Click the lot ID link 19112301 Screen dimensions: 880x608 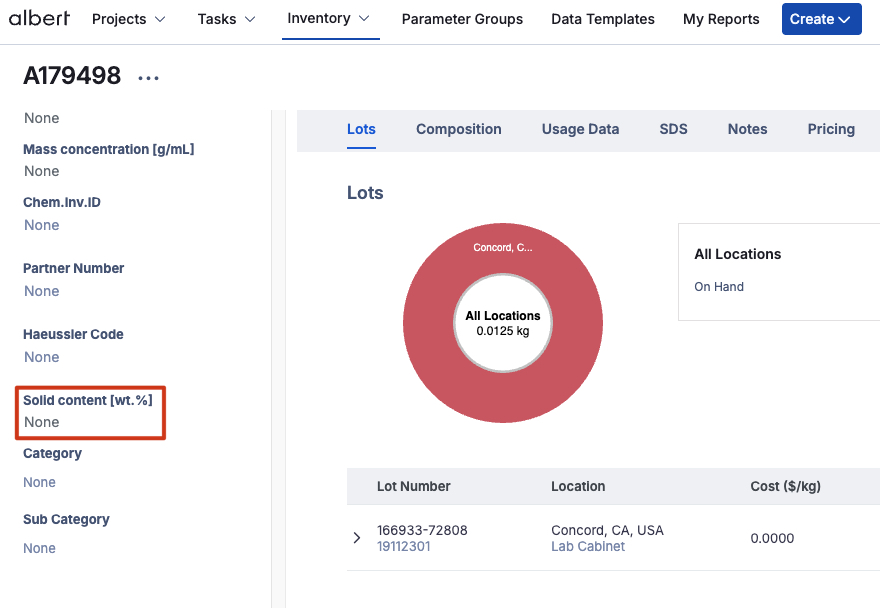pos(403,547)
